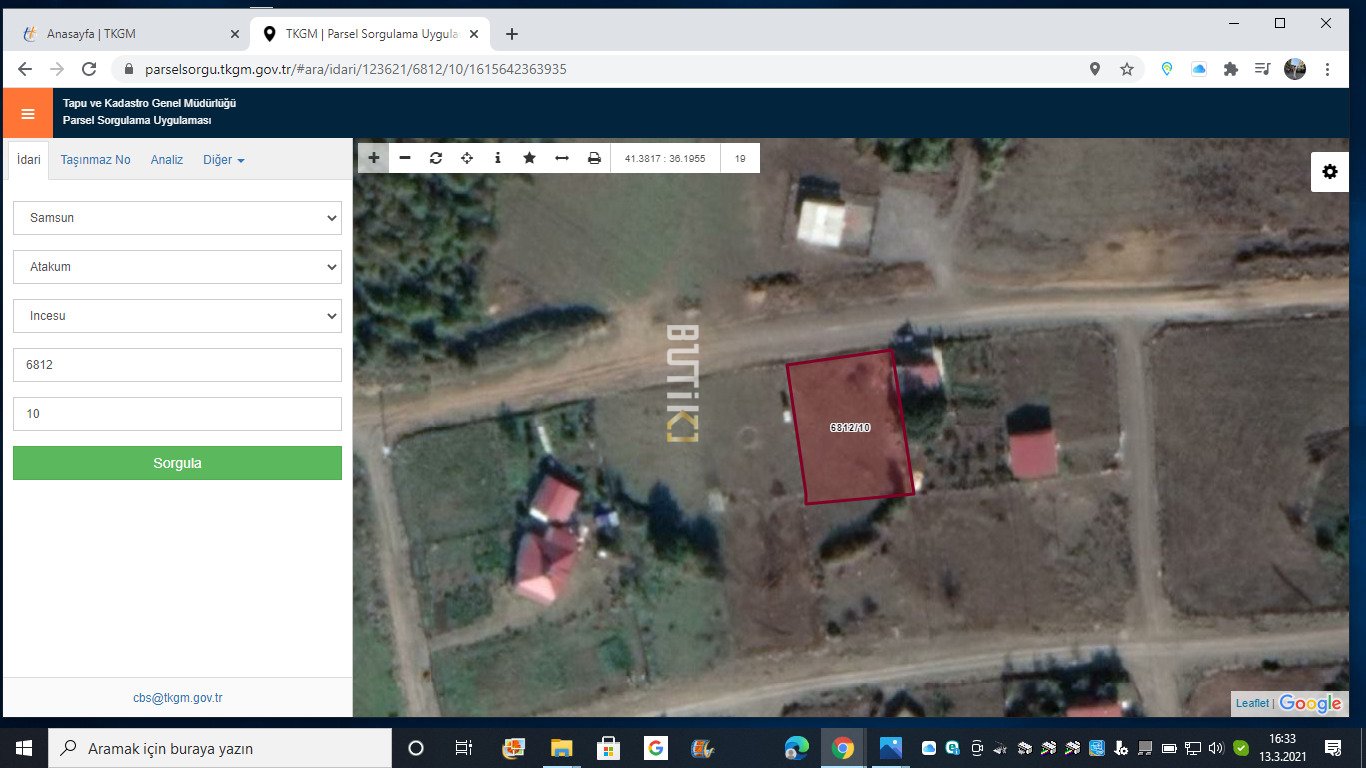Print the map
This screenshot has height=768, width=1366.
[x=594, y=158]
